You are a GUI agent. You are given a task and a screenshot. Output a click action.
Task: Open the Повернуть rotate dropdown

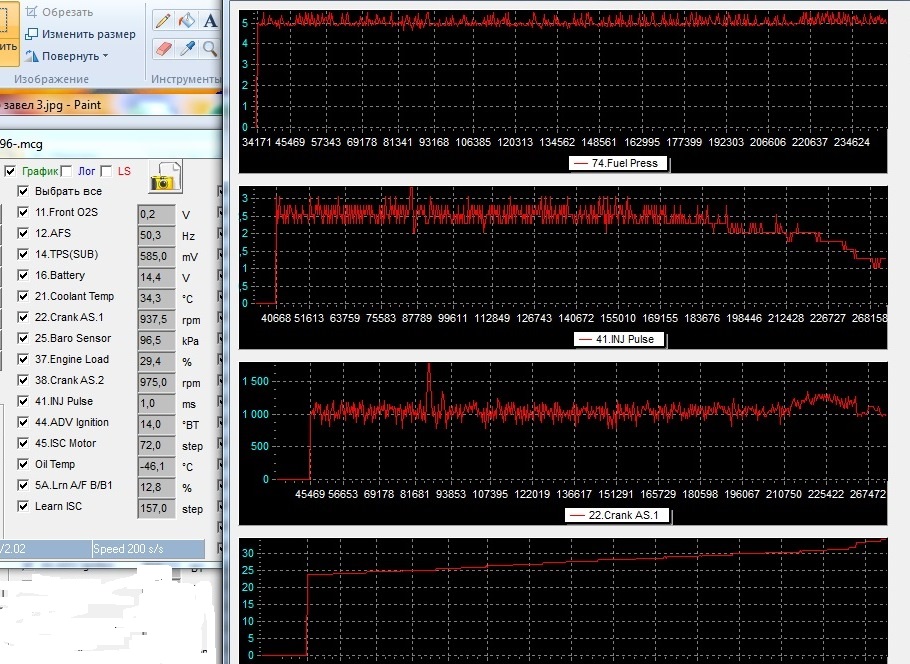pyautogui.click(x=67, y=56)
